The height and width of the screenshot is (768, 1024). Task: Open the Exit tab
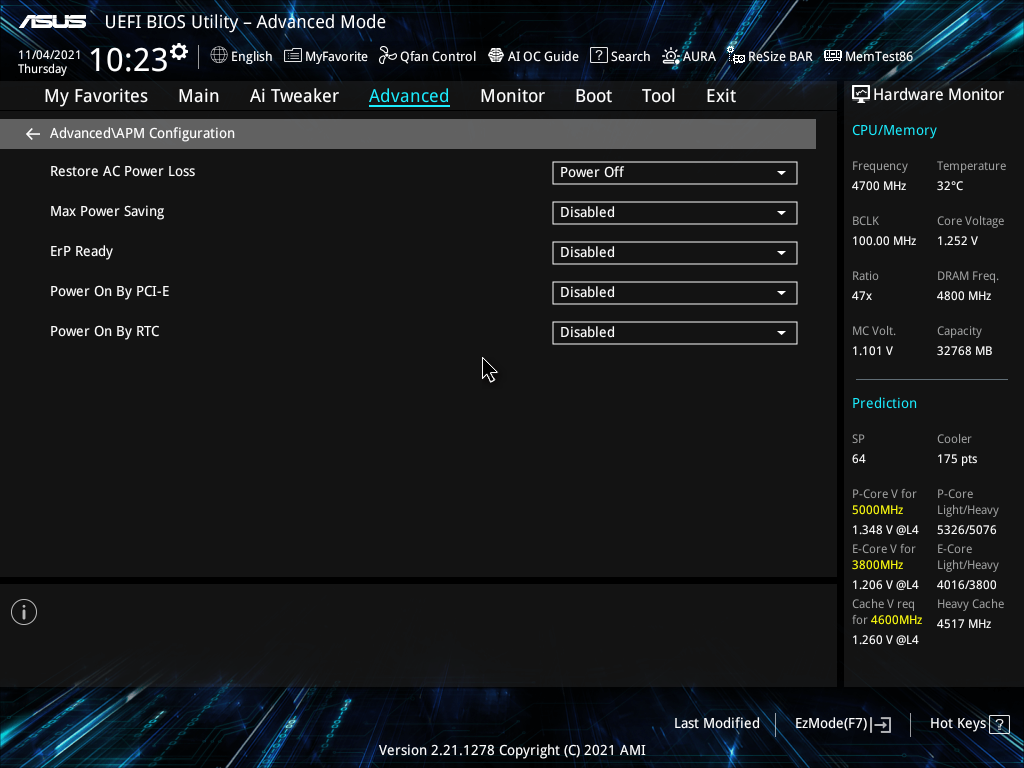pos(721,96)
